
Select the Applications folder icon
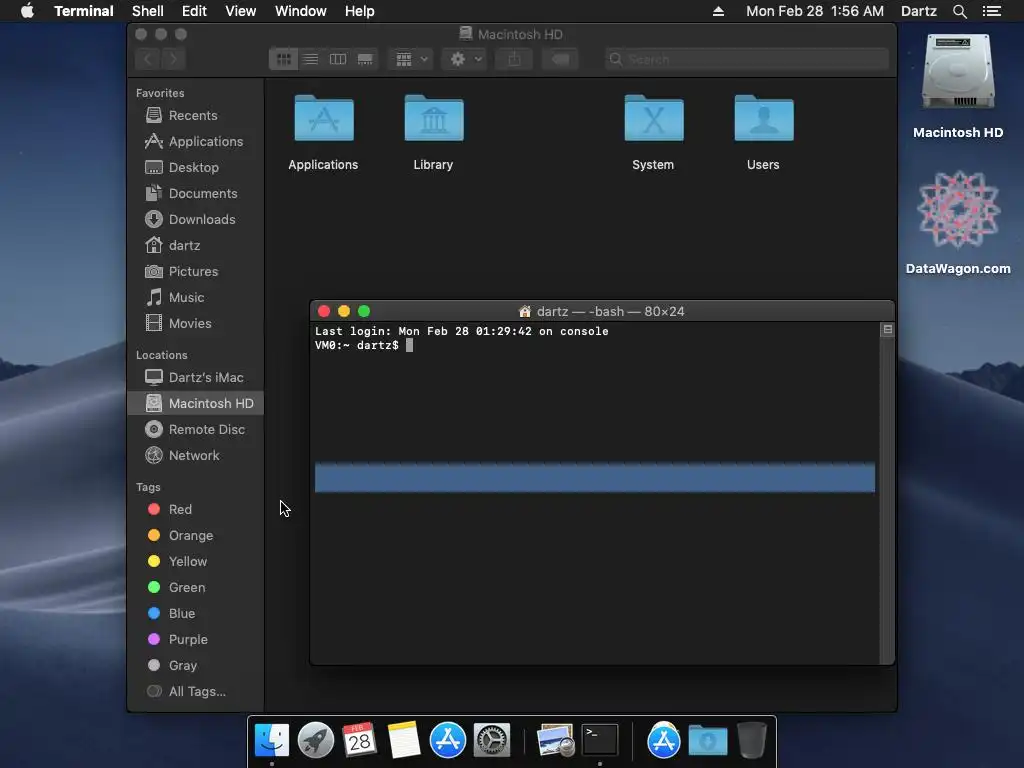coord(324,119)
